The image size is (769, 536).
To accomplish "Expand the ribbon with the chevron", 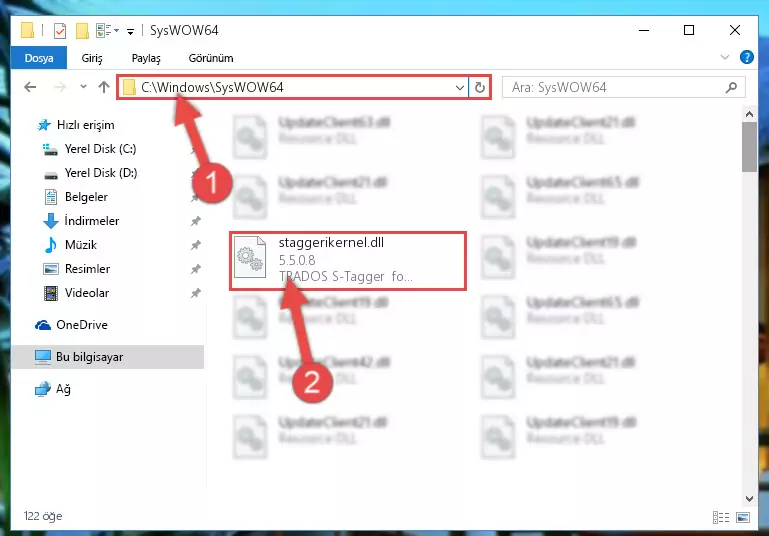I will tap(725, 57).
